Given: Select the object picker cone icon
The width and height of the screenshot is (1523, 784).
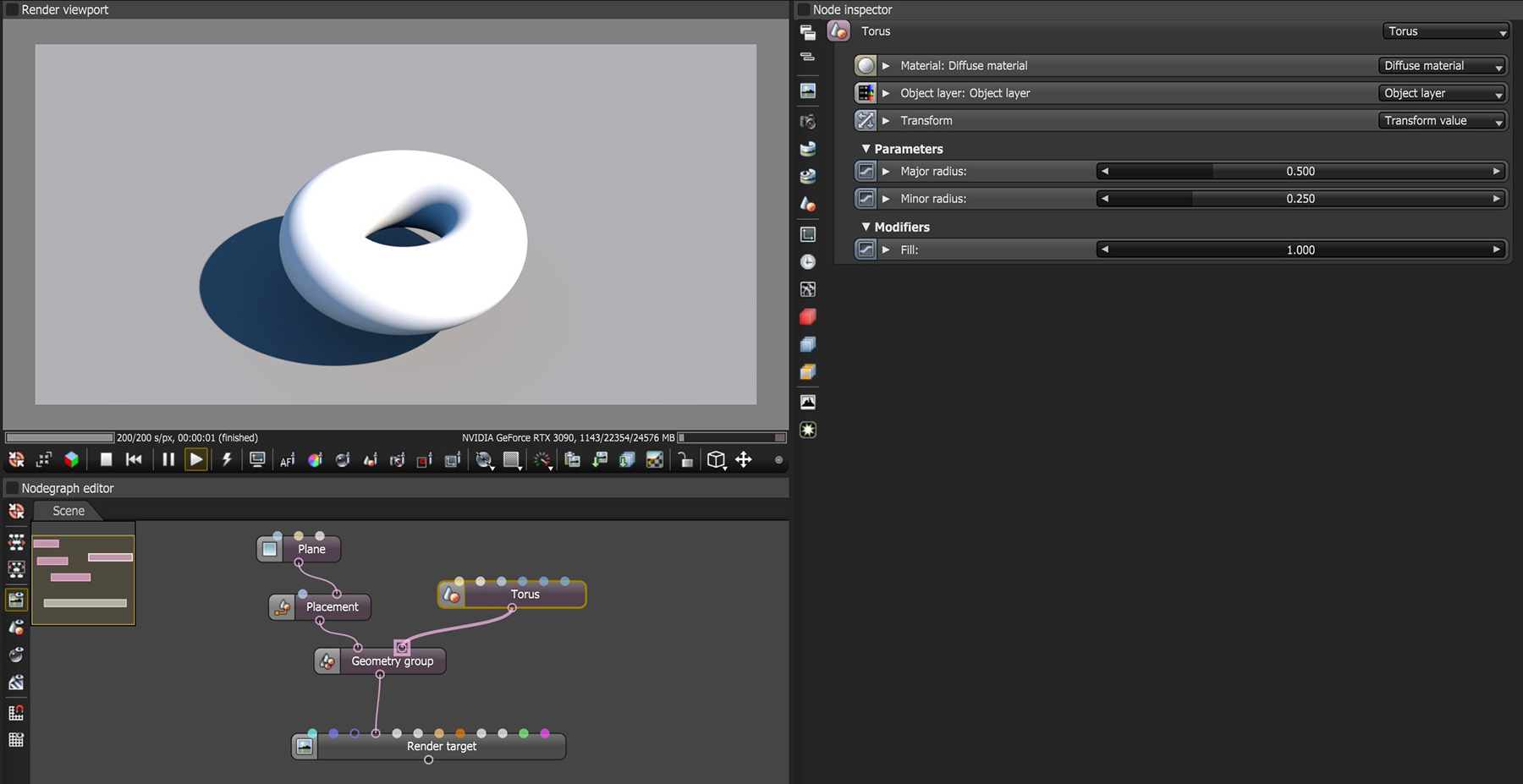Looking at the screenshot, I should tap(370, 459).
